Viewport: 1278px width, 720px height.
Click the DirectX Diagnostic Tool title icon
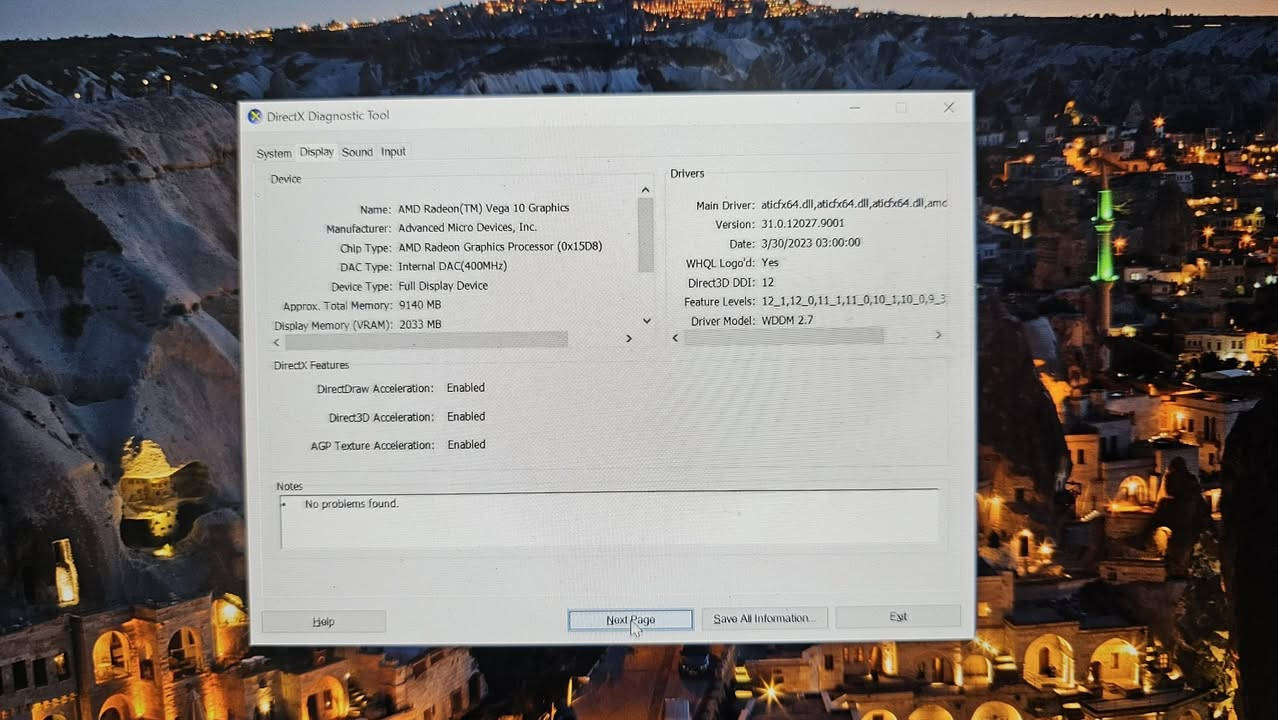coord(255,116)
